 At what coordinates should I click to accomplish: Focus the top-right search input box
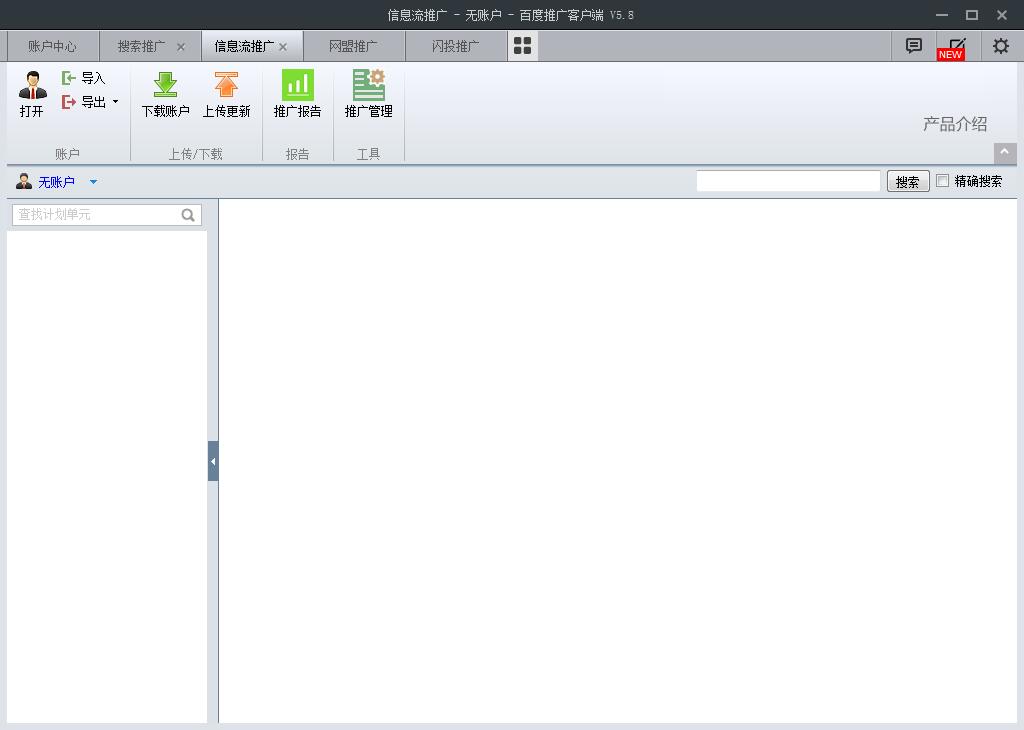click(x=788, y=181)
